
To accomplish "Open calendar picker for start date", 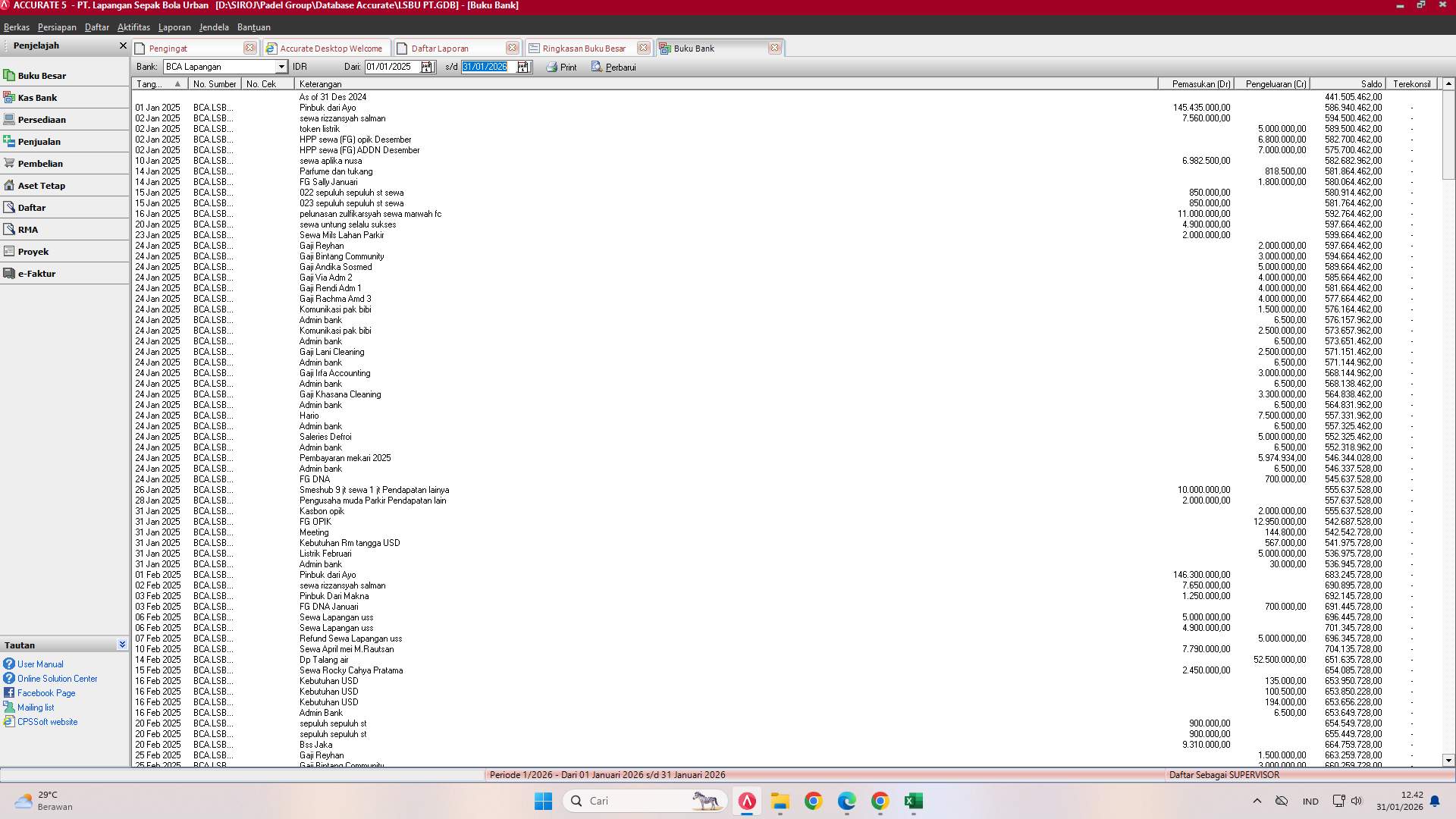I will (x=427, y=67).
